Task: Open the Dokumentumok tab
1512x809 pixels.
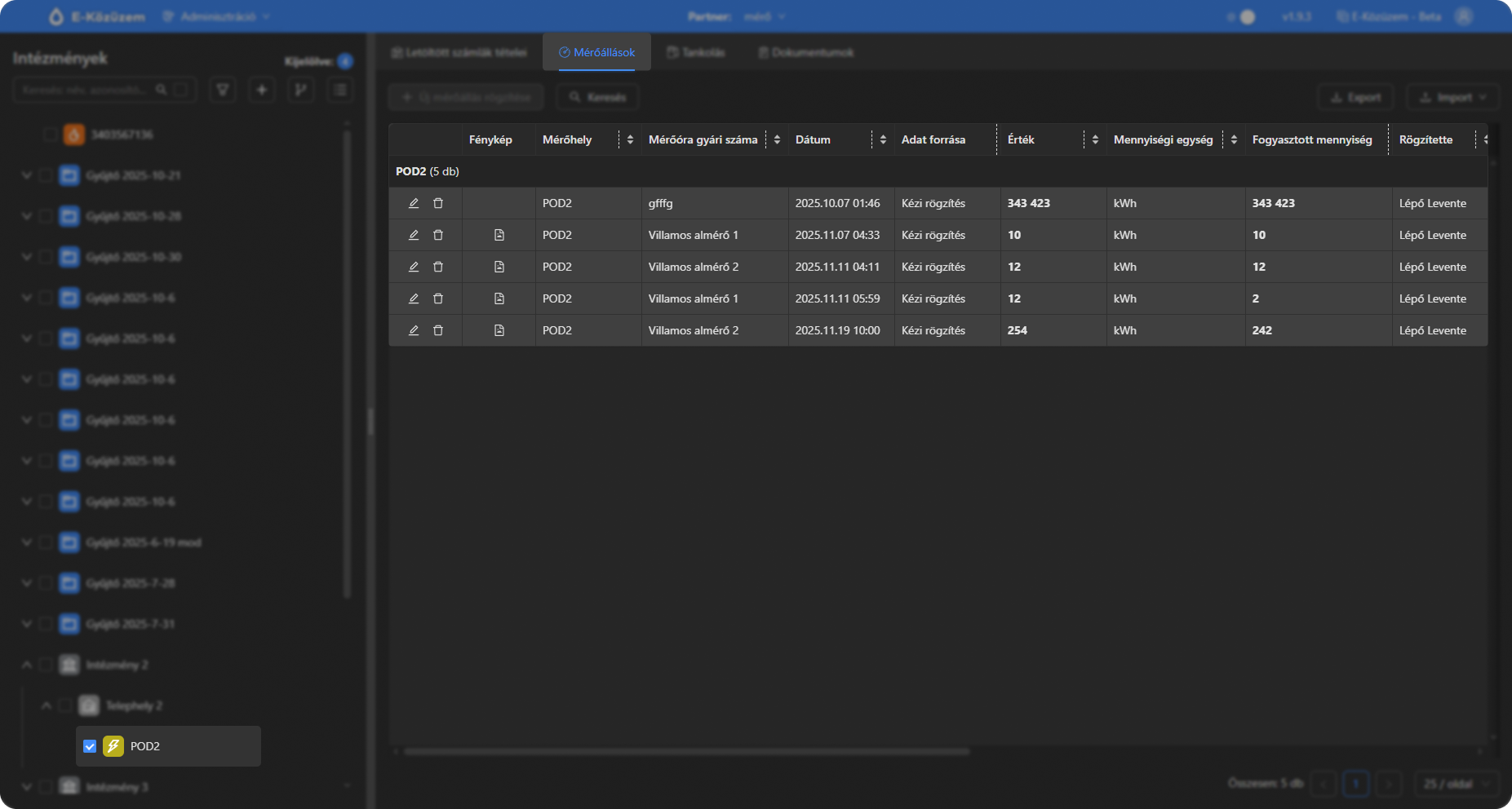Action: pos(805,52)
